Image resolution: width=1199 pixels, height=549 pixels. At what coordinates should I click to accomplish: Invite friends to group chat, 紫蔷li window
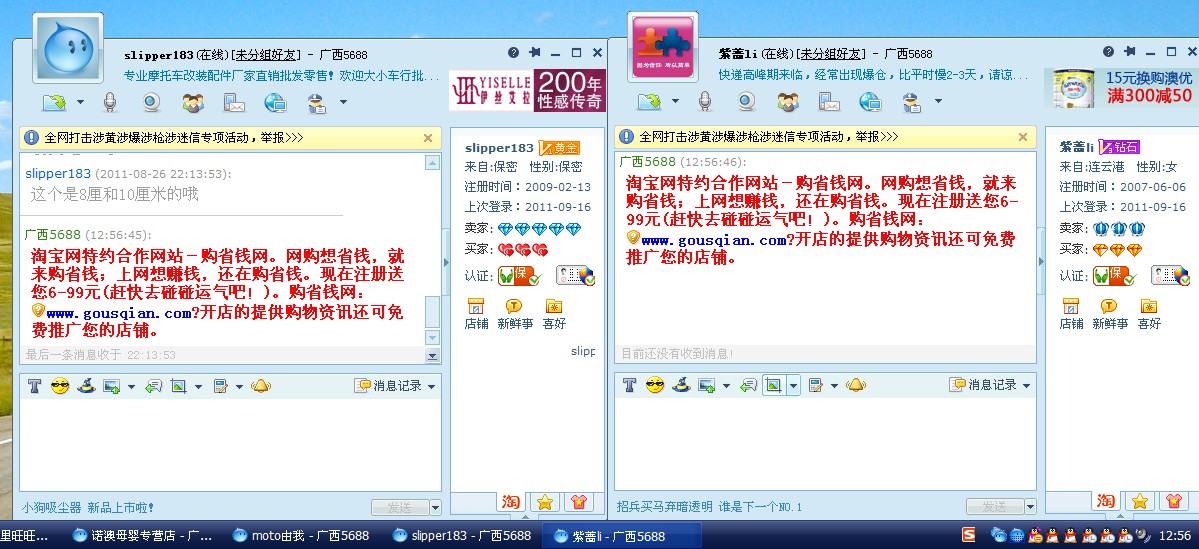[788, 102]
